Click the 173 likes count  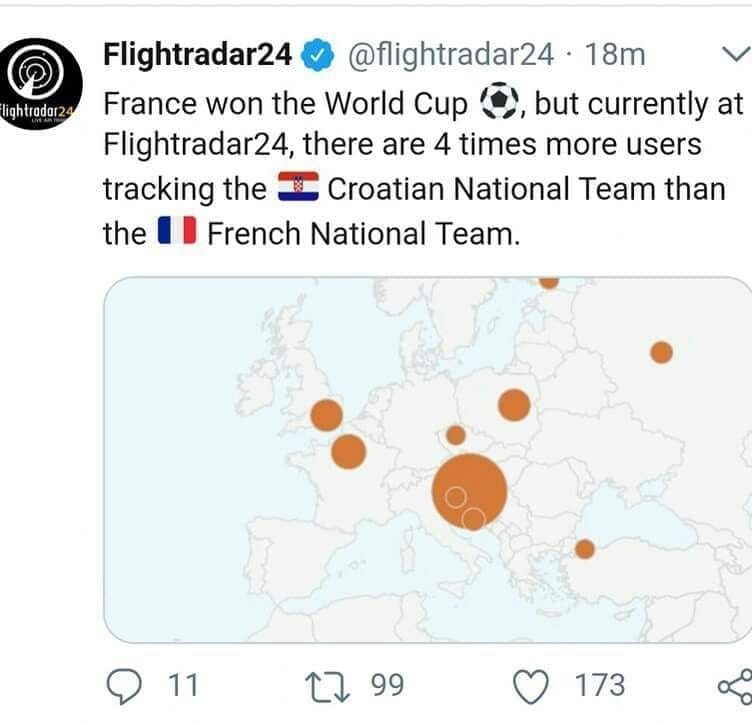(x=600, y=686)
